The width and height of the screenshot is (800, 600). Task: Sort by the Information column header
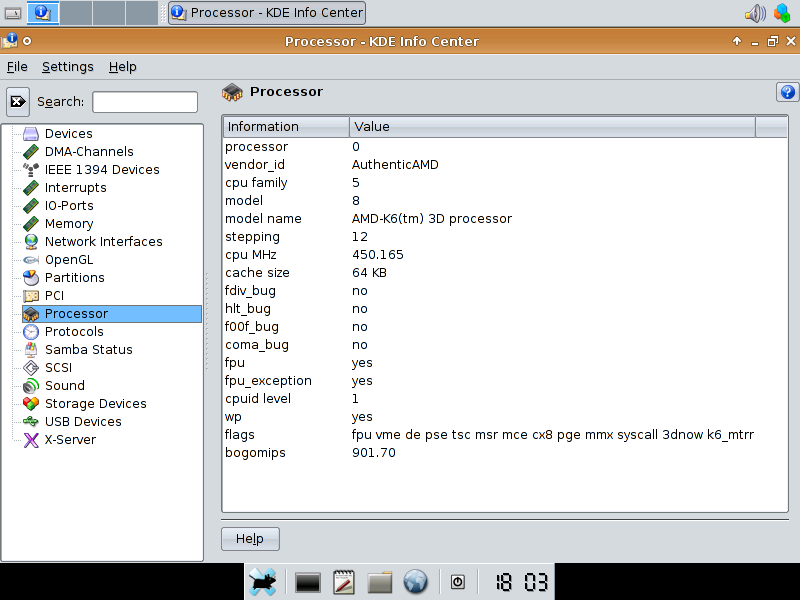(x=286, y=127)
